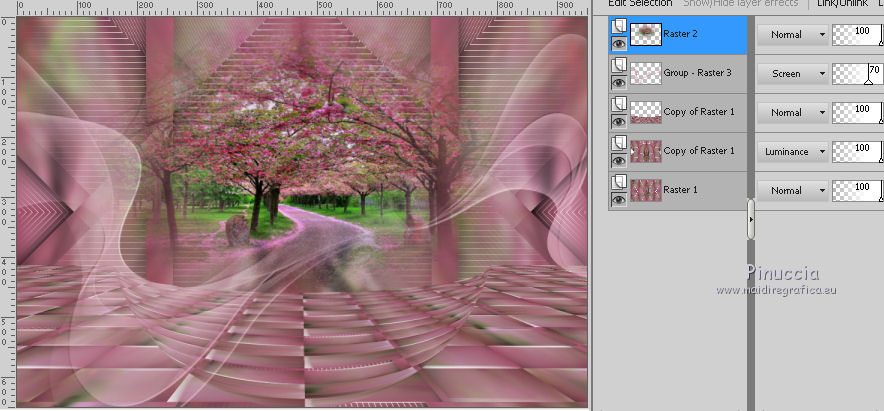Click the opacity slider for Raster 1
Screen dimensions: 884x411
858,191
